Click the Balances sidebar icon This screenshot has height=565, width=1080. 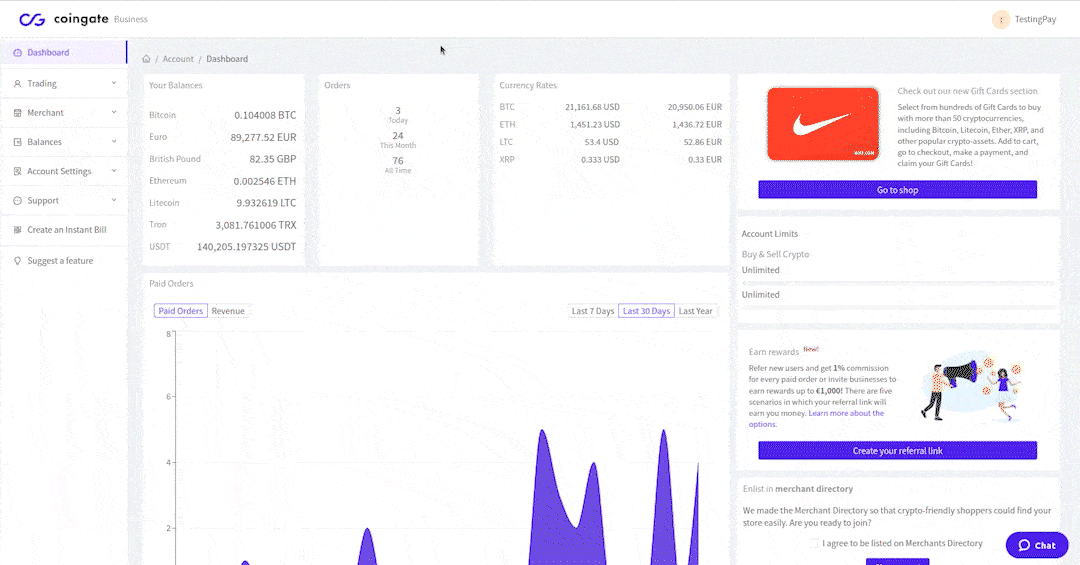click(18, 142)
